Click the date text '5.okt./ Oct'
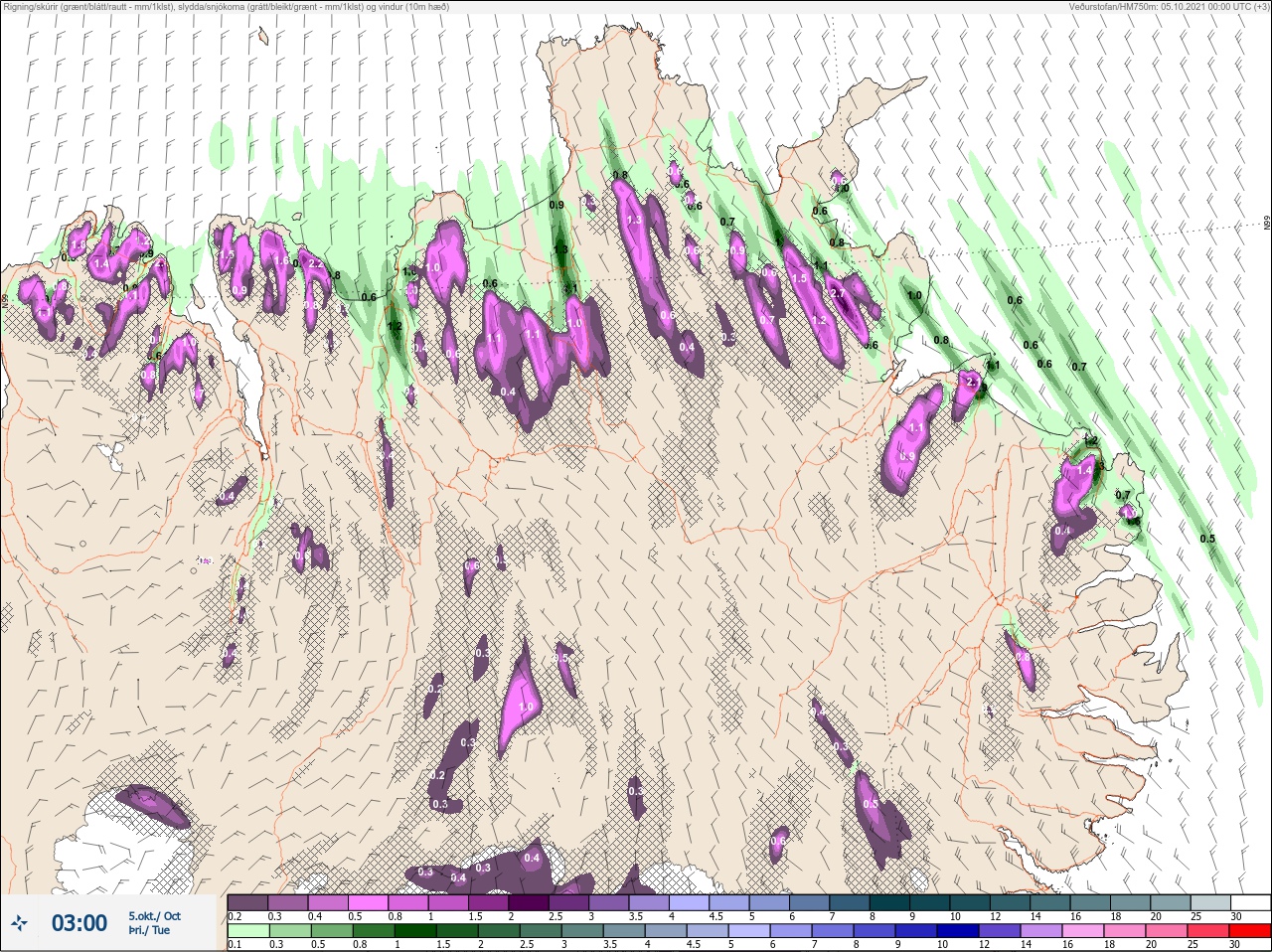Image resolution: width=1272 pixels, height=952 pixels. coord(155,916)
